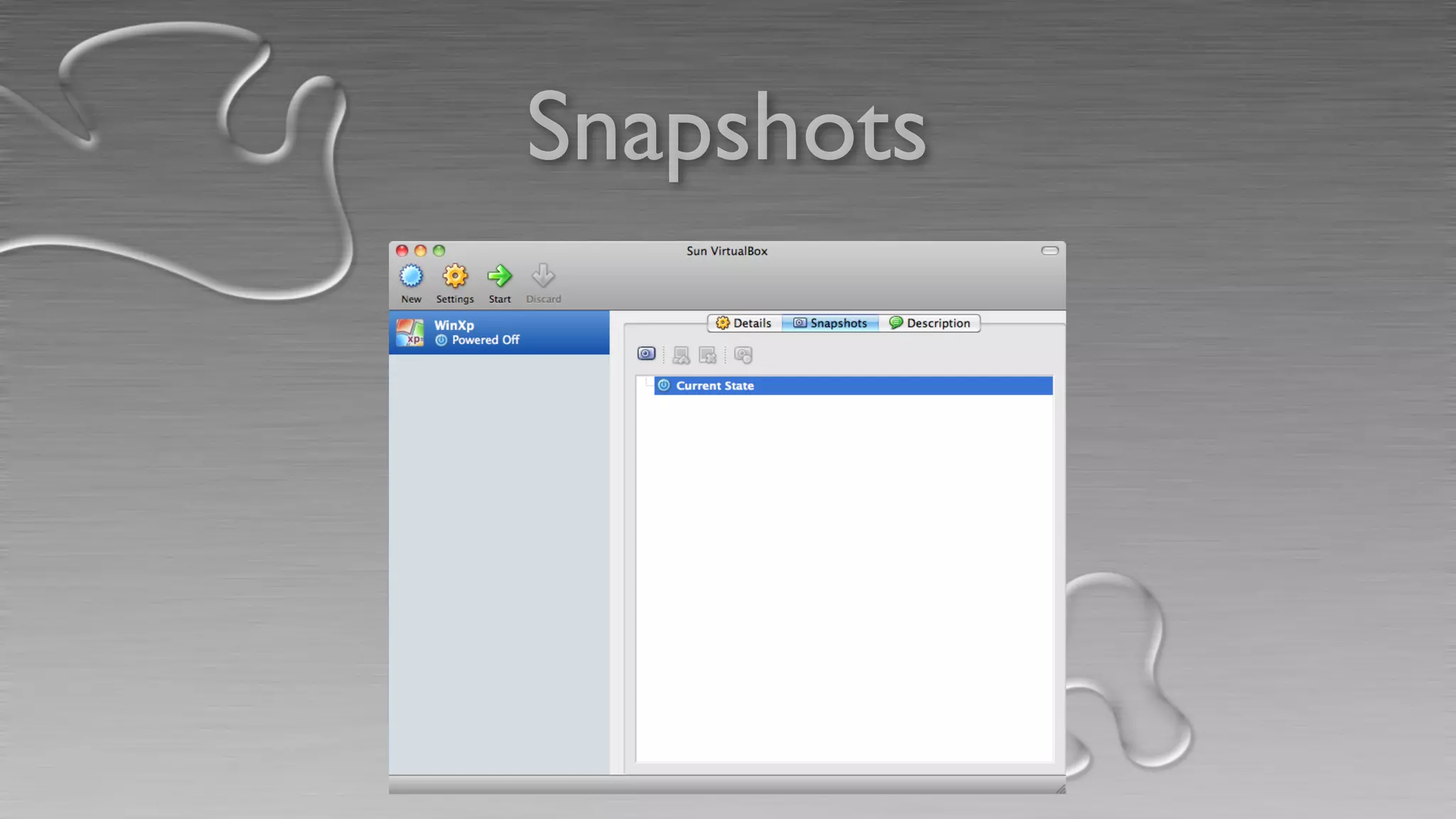The height and width of the screenshot is (819, 1456).
Task: Click the Show Snapshot Details icon
Action: pyautogui.click(x=743, y=355)
